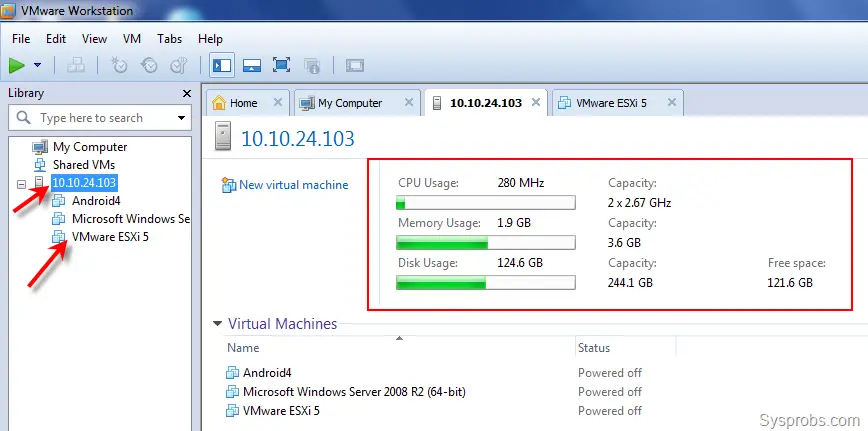Click the 2 x 2.67 GHz capacity value
Viewport: 868px width, 431px height.
(x=639, y=203)
